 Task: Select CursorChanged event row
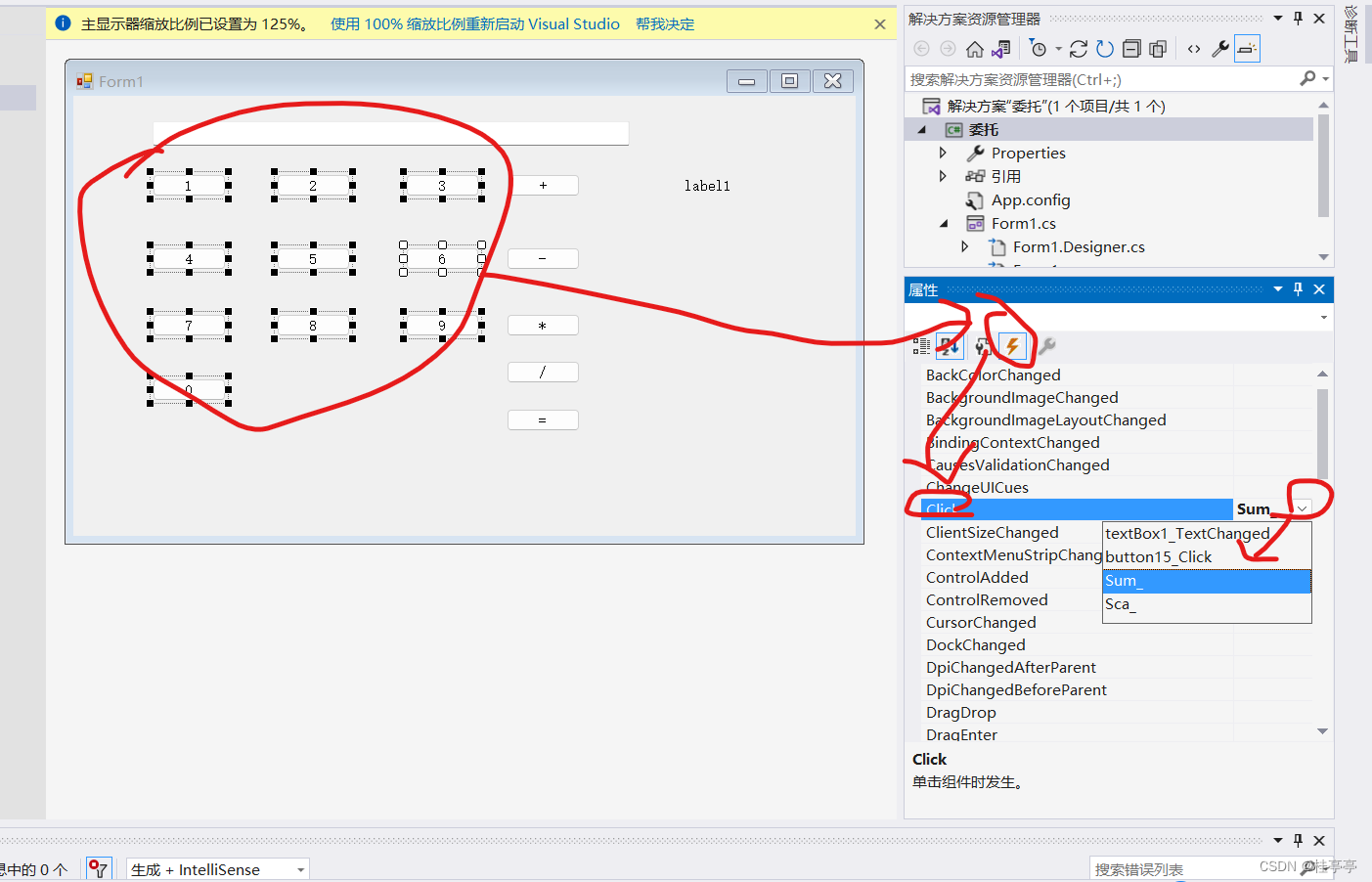1013,622
